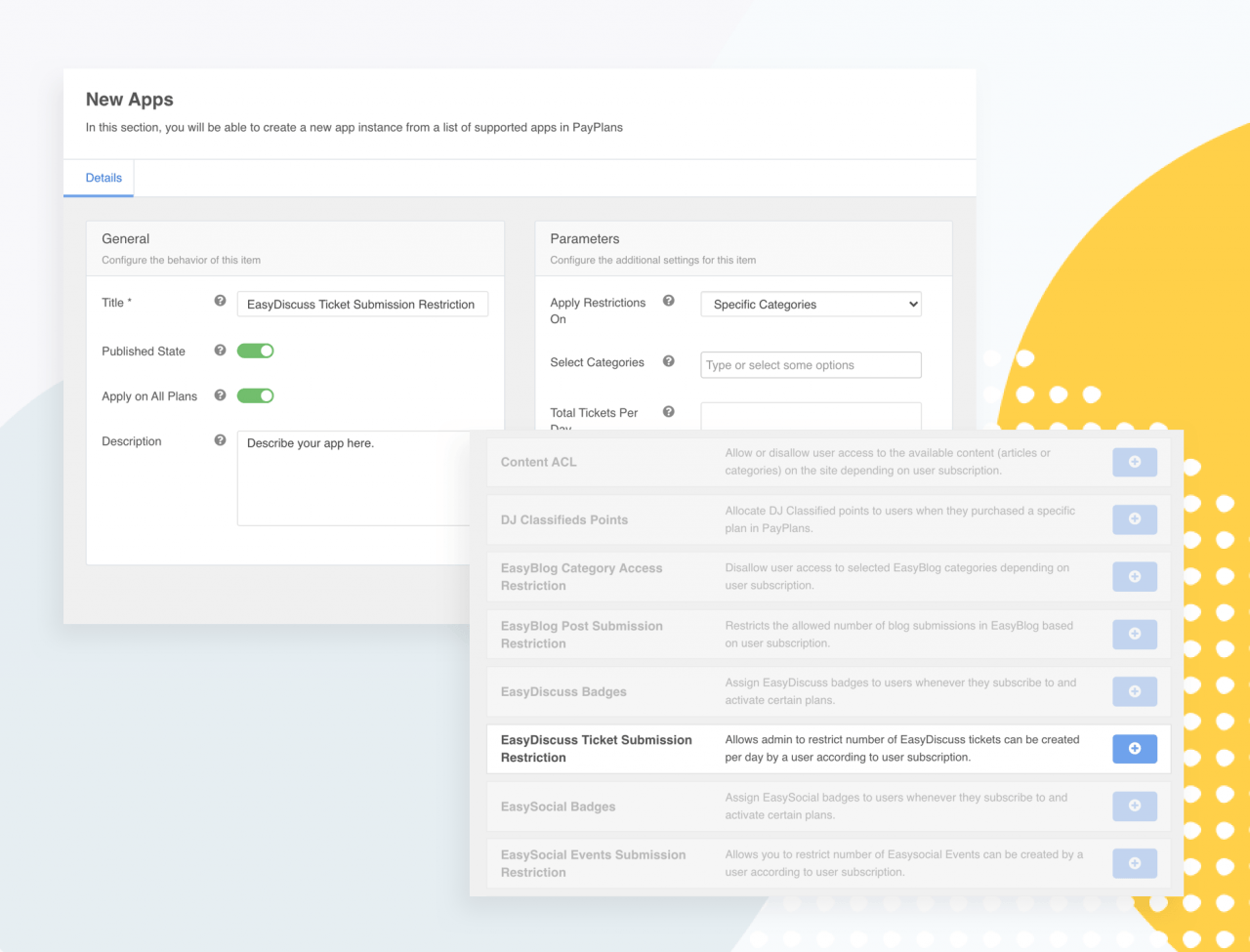Select EasySocial Badges row title
The height and width of the screenshot is (952, 1250).
(558, 807)
